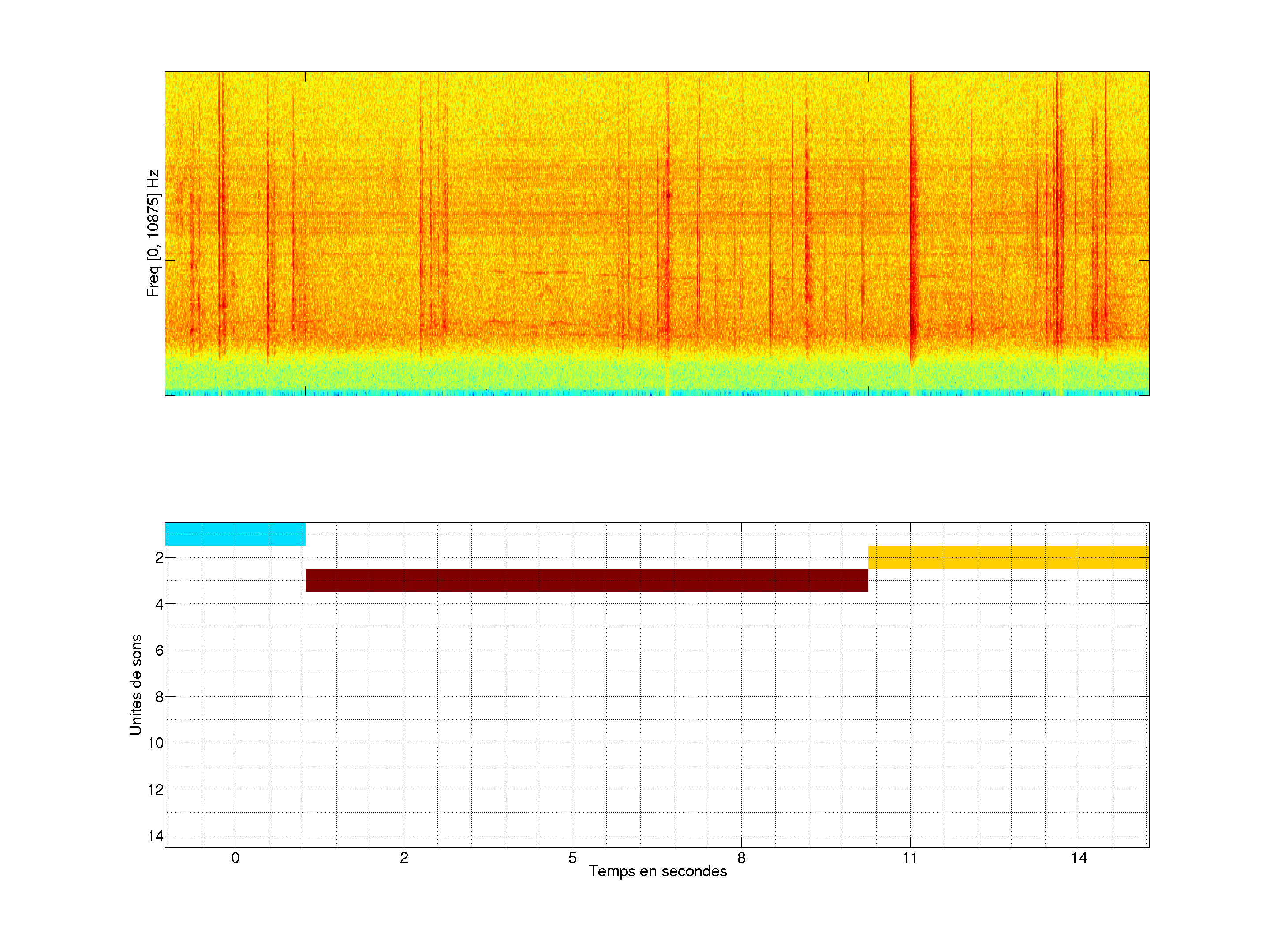The image size is (1270, 952).
Task: Click y-axis tick label 6 in lower plot
Action: coord(159,650)
